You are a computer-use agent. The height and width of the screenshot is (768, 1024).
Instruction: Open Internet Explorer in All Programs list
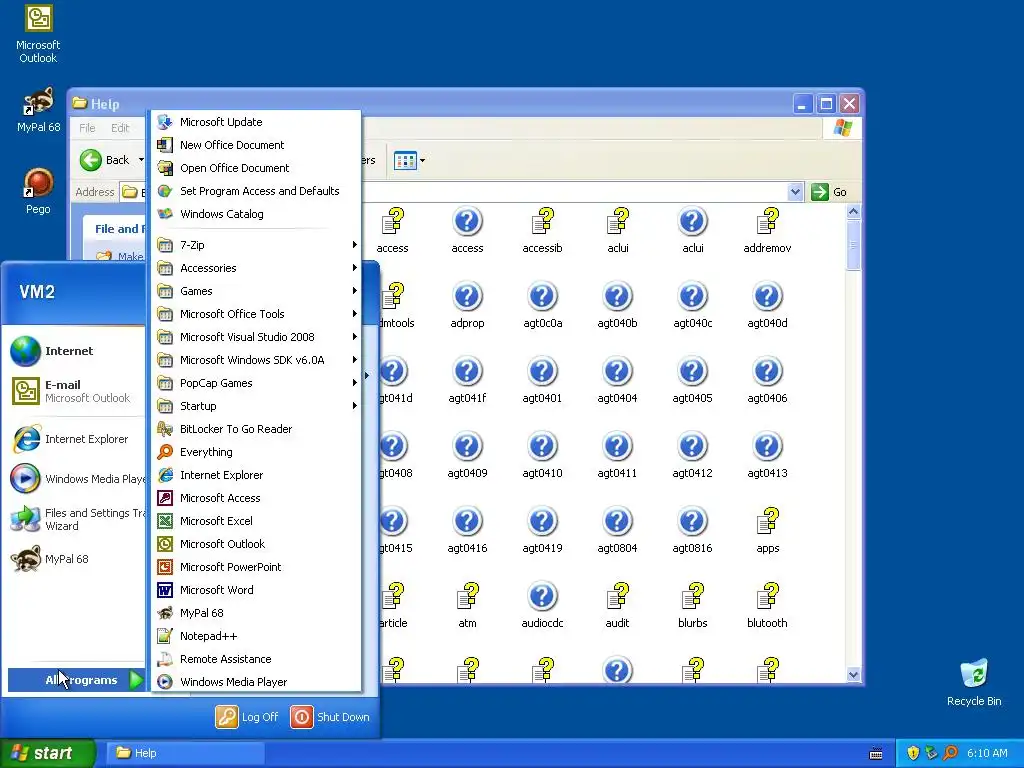pos(256,475)
